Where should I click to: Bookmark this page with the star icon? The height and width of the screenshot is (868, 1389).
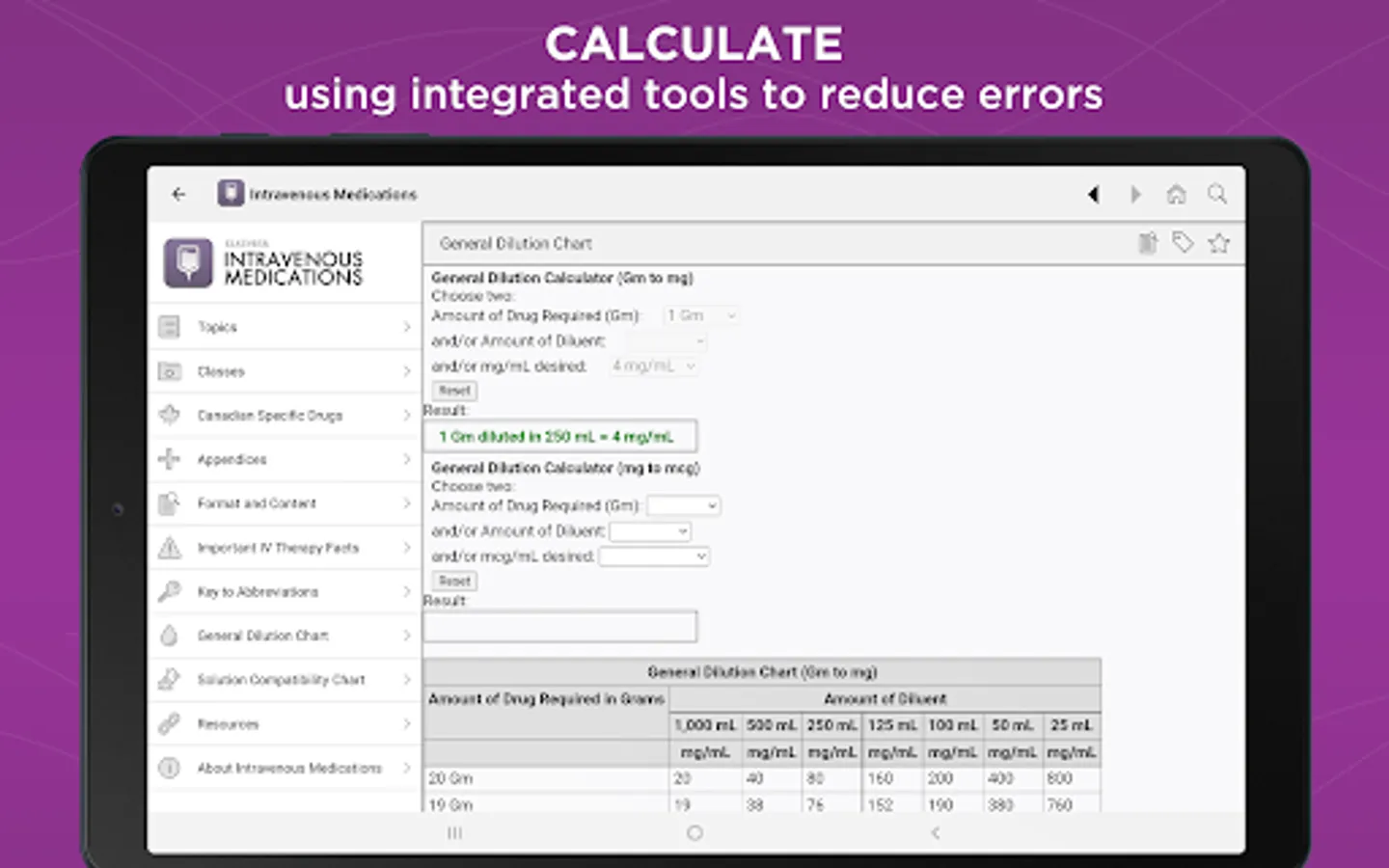pyautogui.click(x=1219, y=243)
